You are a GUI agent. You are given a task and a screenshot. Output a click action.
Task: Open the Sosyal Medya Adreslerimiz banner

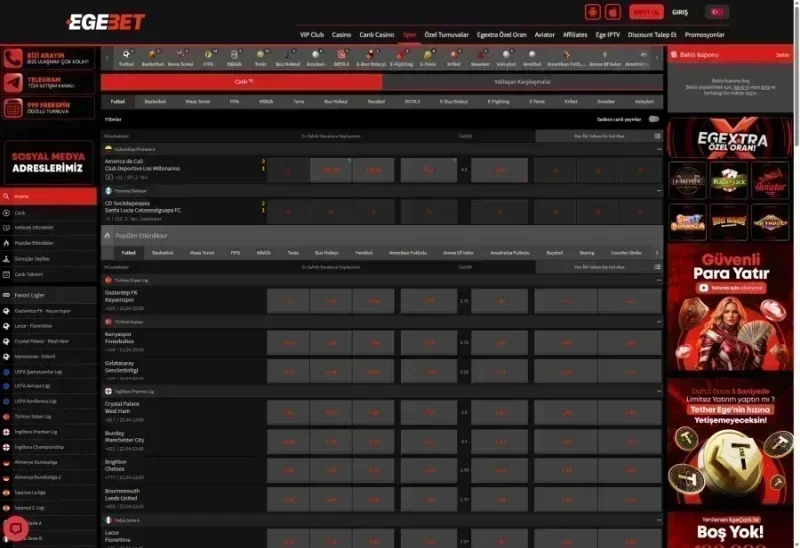(48, 162)
